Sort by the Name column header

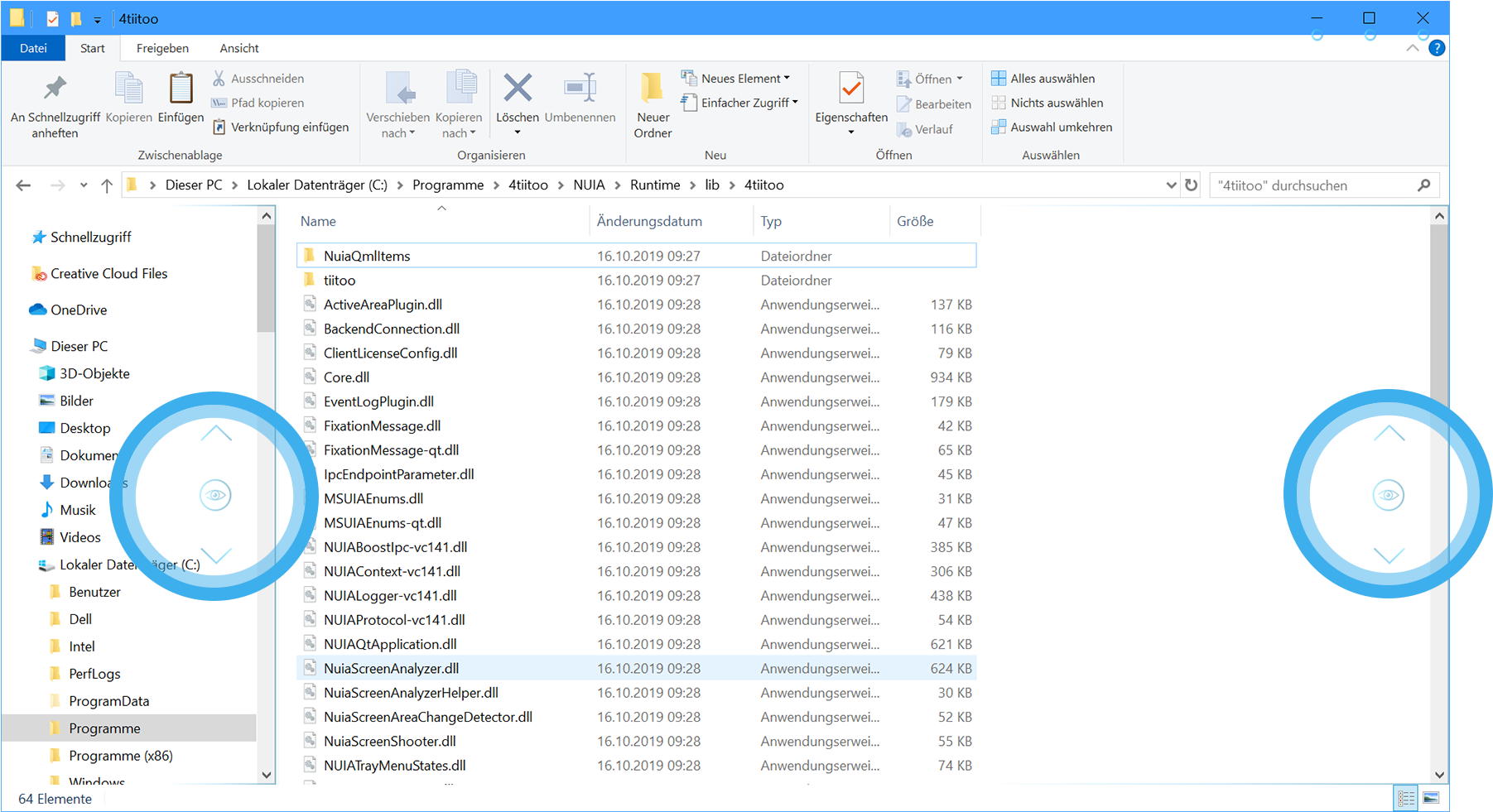pos(442,221)
